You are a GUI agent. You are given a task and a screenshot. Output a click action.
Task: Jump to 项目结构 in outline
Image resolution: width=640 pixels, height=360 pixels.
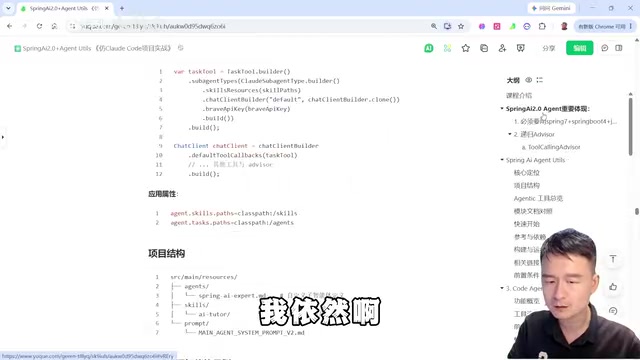[527, 185]
